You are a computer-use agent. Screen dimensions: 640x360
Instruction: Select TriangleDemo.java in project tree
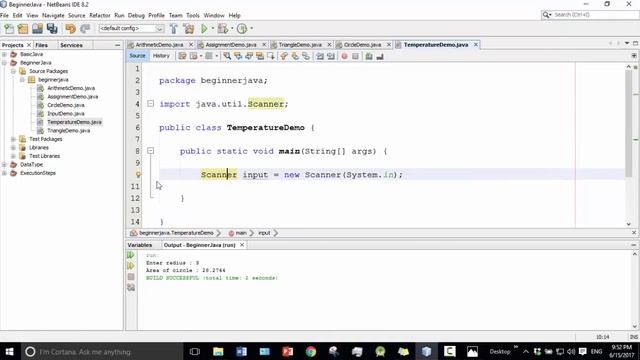[69, 131]
